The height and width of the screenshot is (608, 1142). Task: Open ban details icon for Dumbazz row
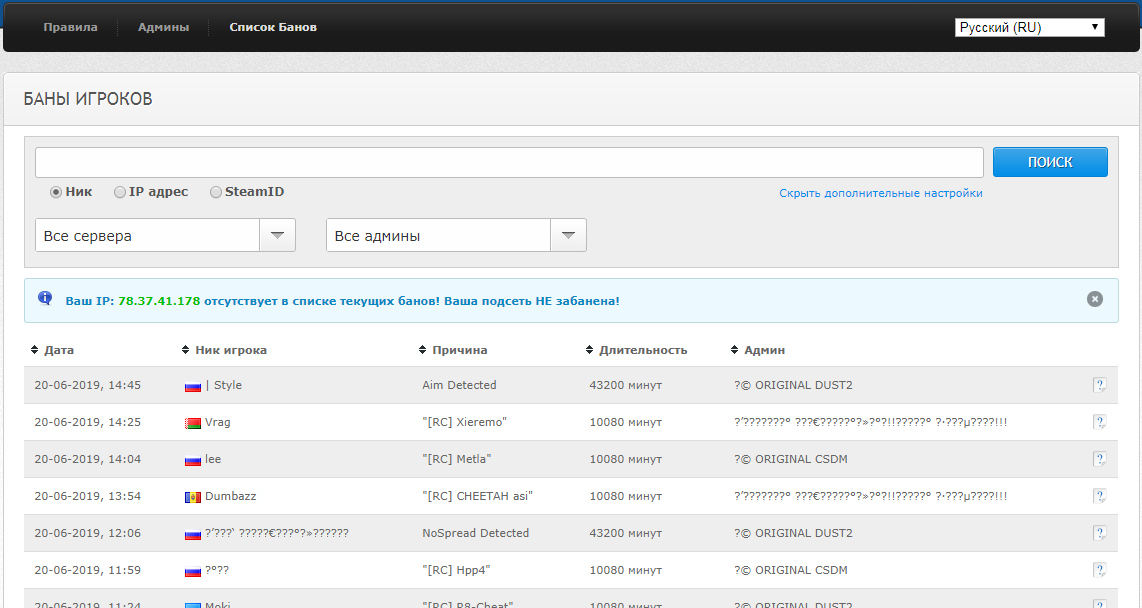(x=1100, y=497)
